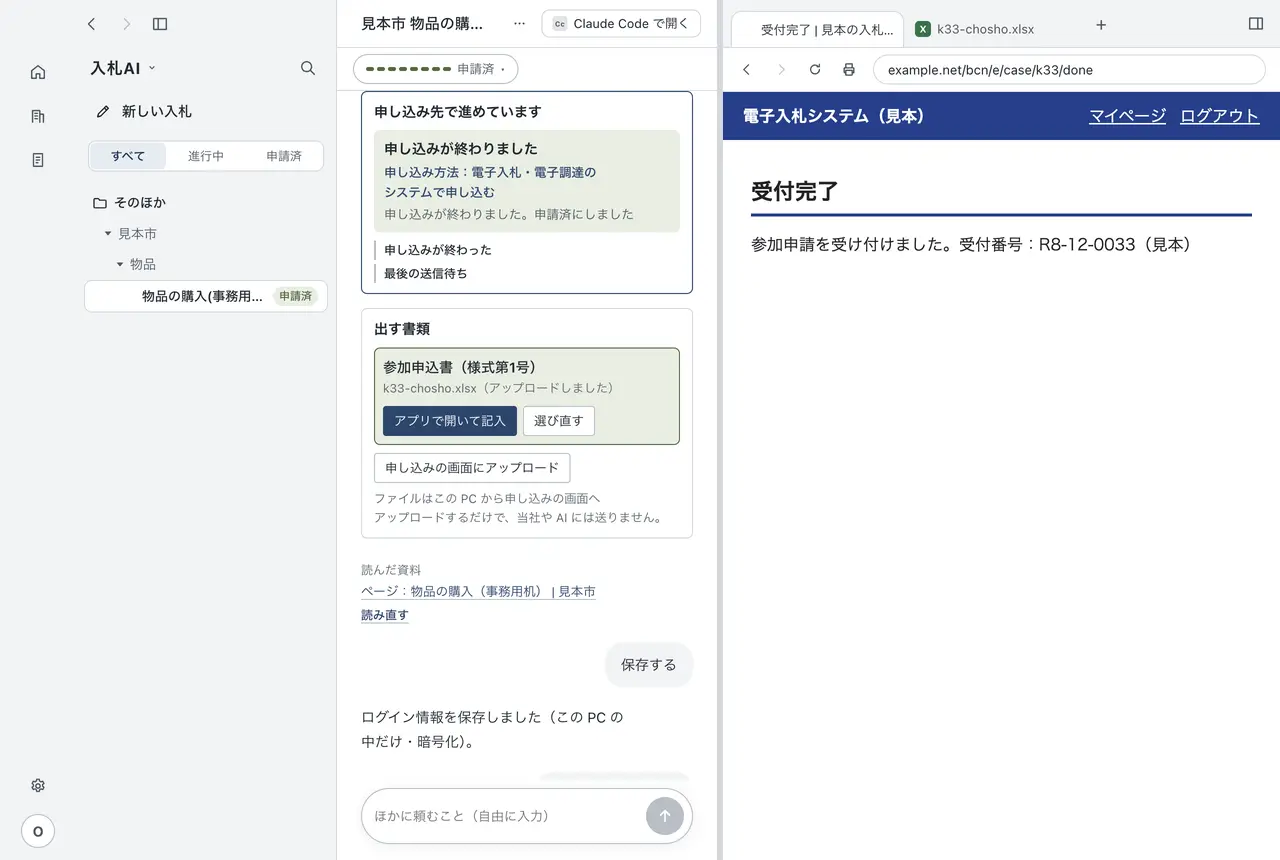
Task: Open the document icon in left rail
Action: coord(38,160)
